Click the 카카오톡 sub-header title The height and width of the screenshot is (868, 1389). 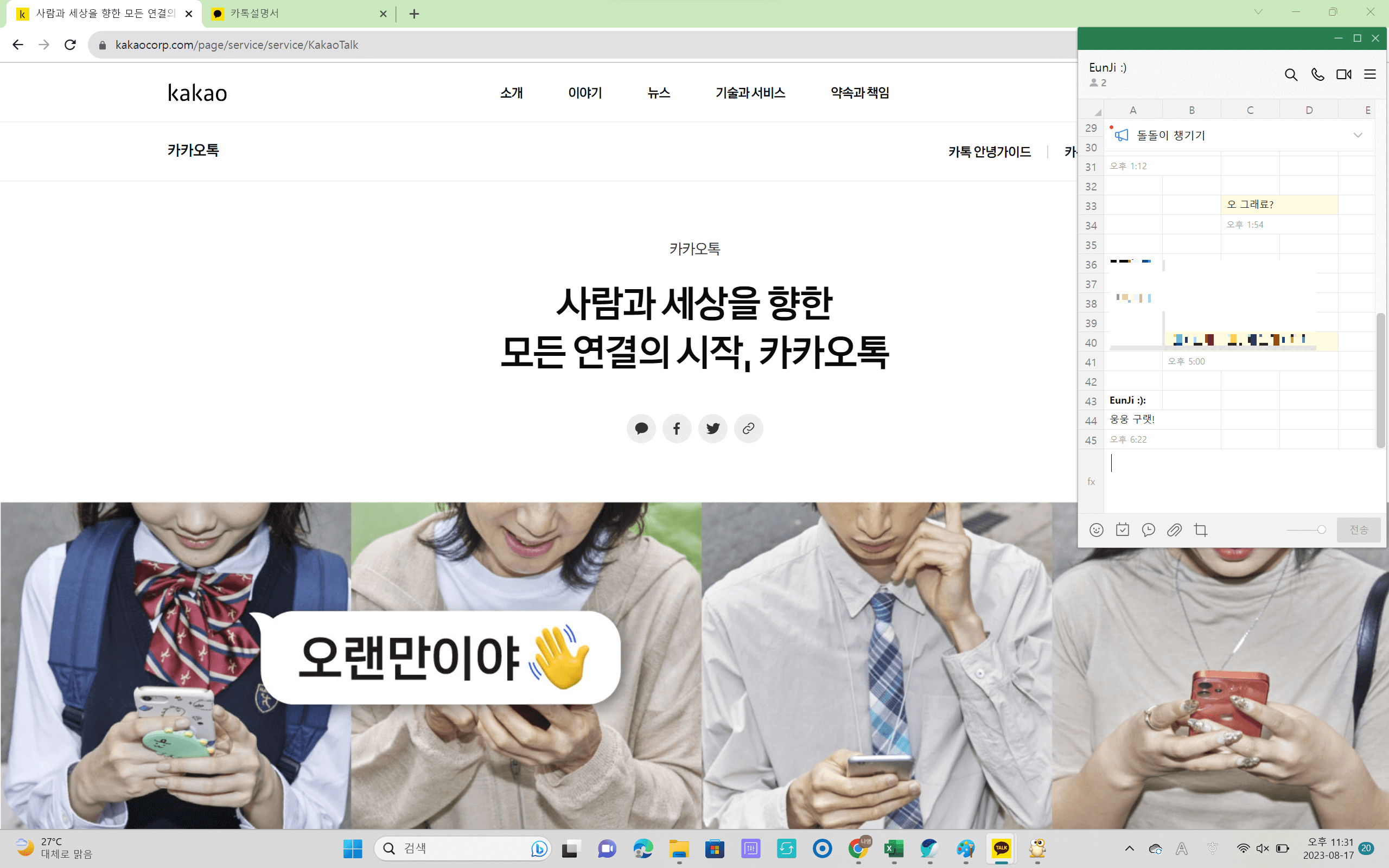(193, 150)
